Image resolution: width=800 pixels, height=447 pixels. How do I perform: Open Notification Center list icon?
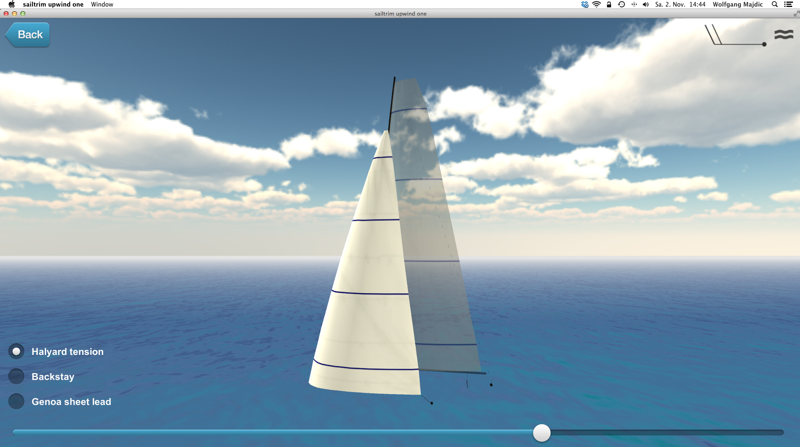[788, 4]
